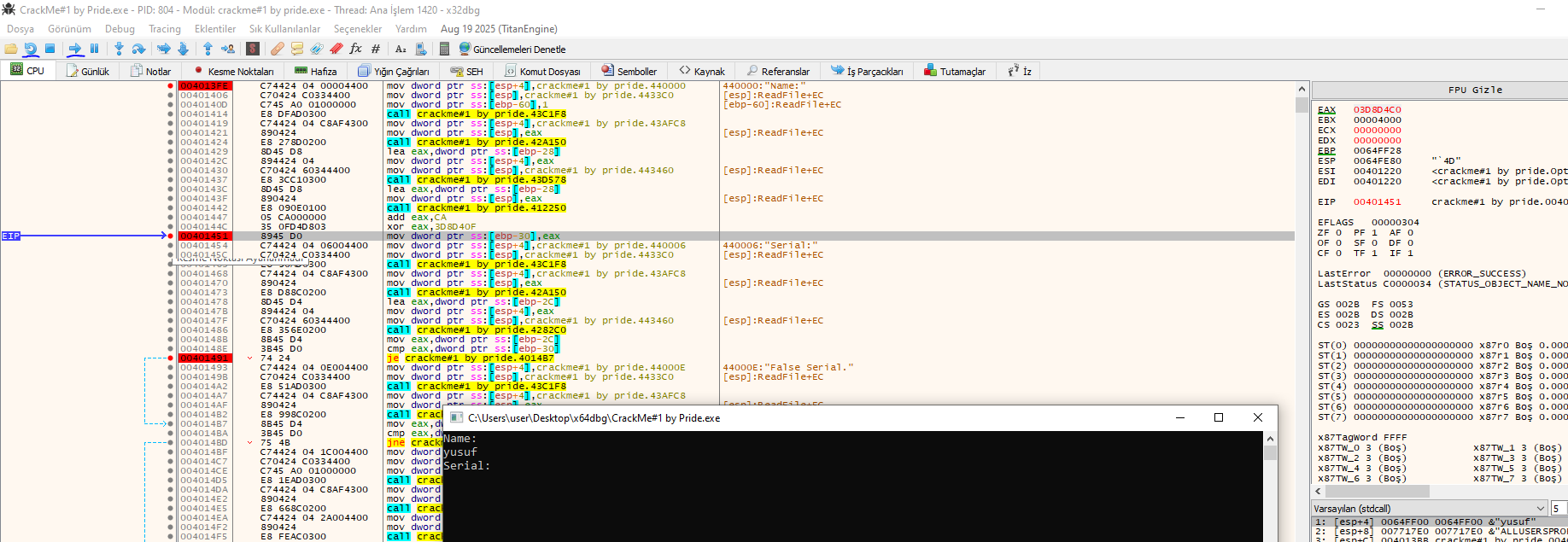The height and width of the screenshot is (542, 1568).
Task: Open the Görünüm menu
Action: pyautogui.click(x=69, y=29)
